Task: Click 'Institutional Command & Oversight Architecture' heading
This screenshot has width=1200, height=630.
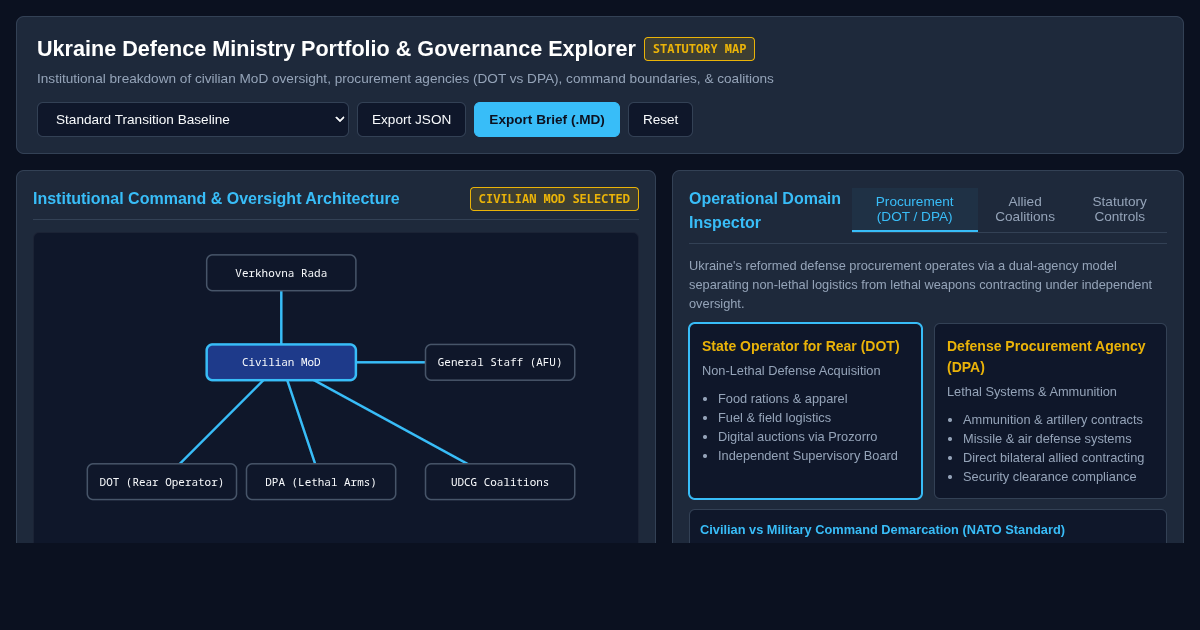Action: [x=216, y=199]
